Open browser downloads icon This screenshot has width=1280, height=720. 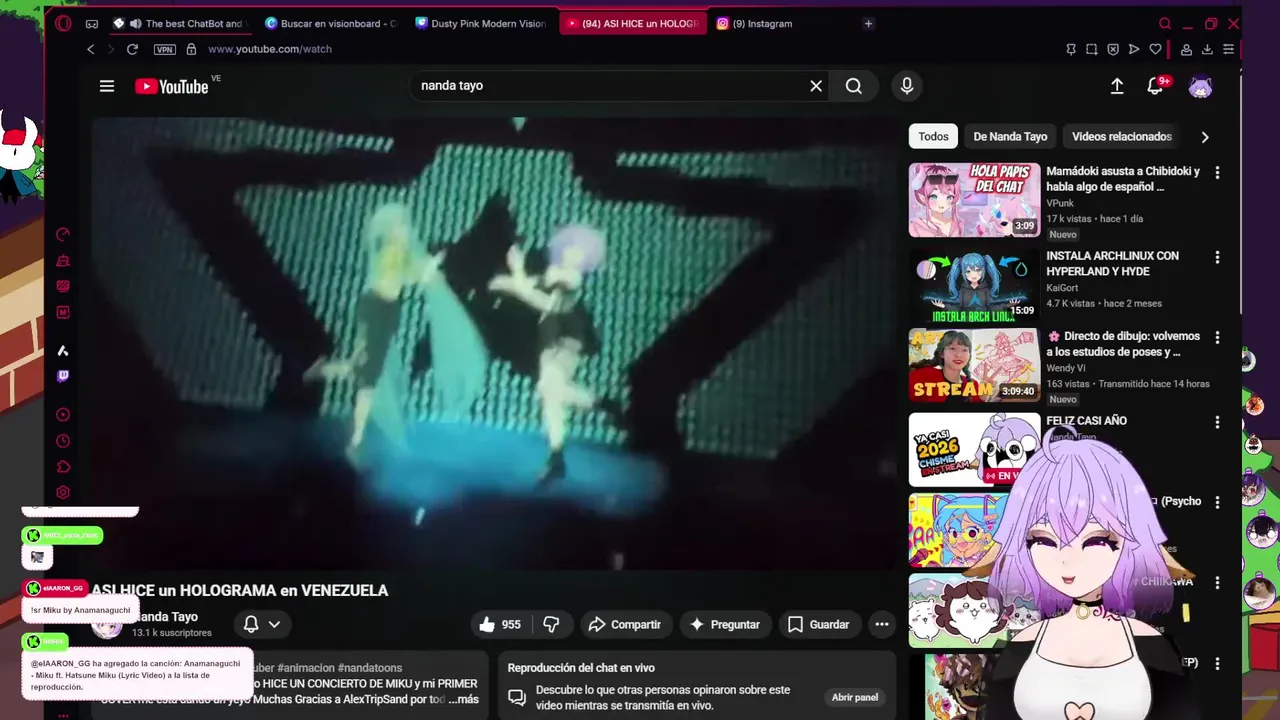click(x=1207, y=49)
